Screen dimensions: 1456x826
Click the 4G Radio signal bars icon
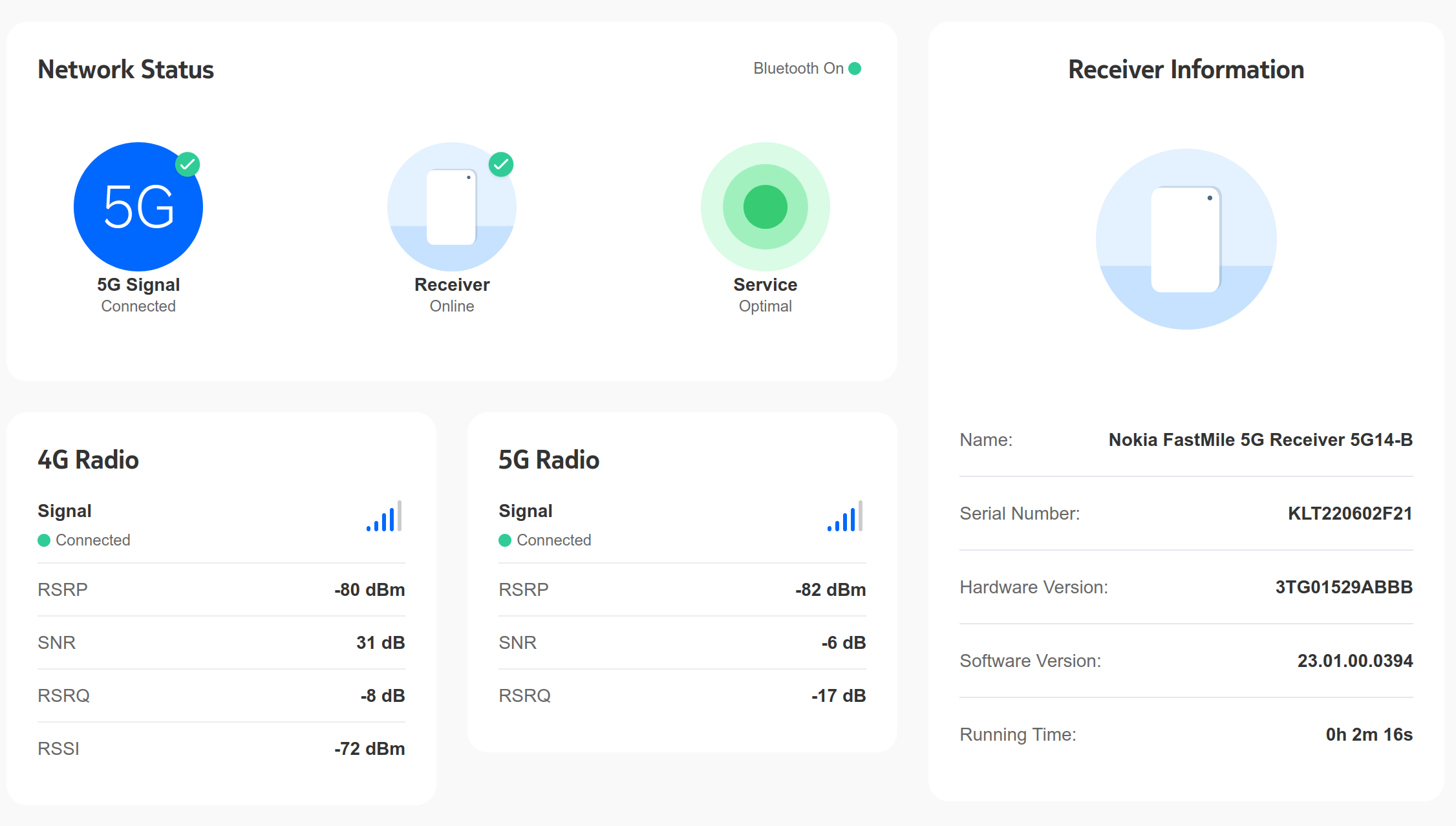point(384,517)
